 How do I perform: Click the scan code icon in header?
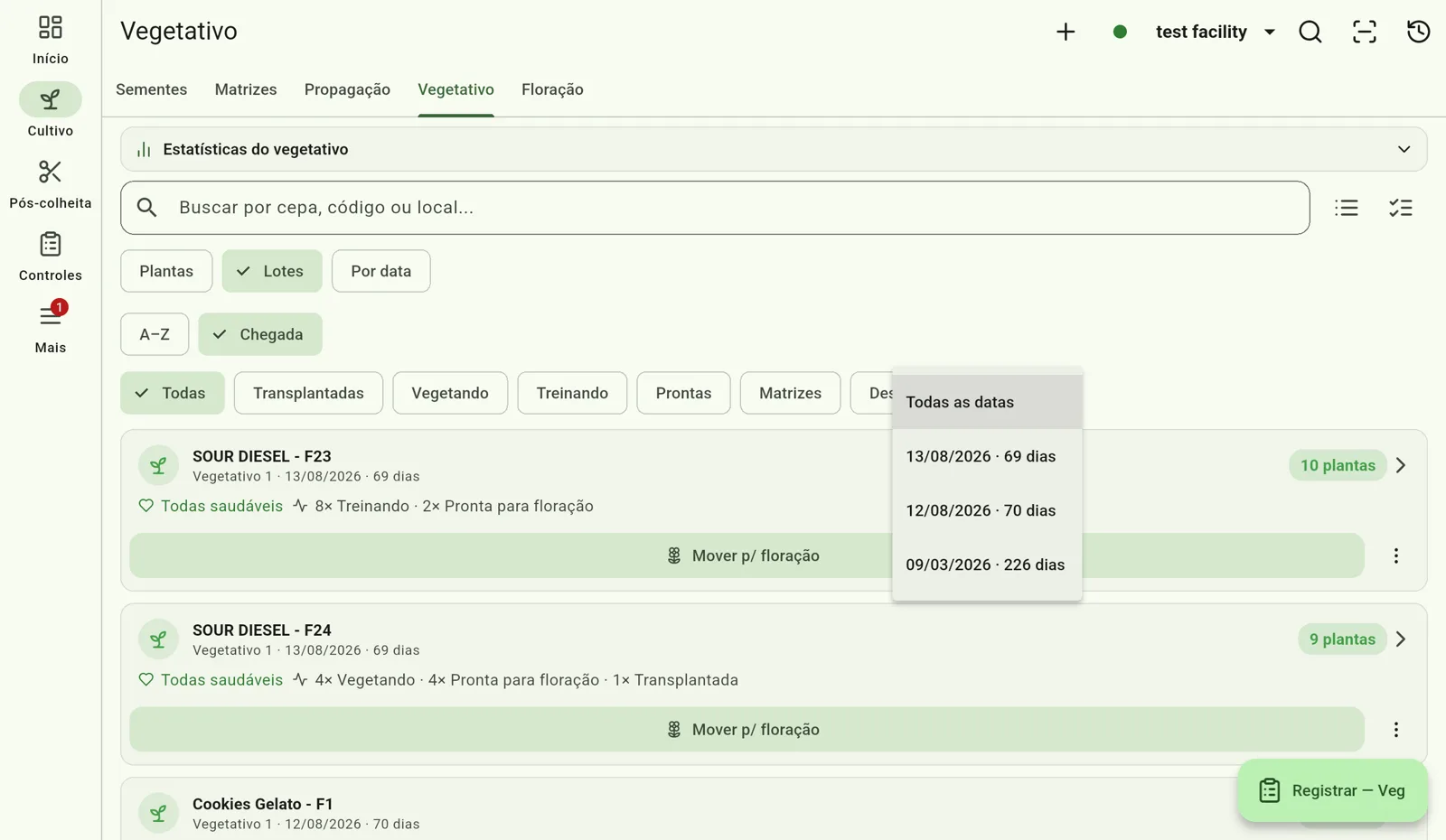[1364, 32]
